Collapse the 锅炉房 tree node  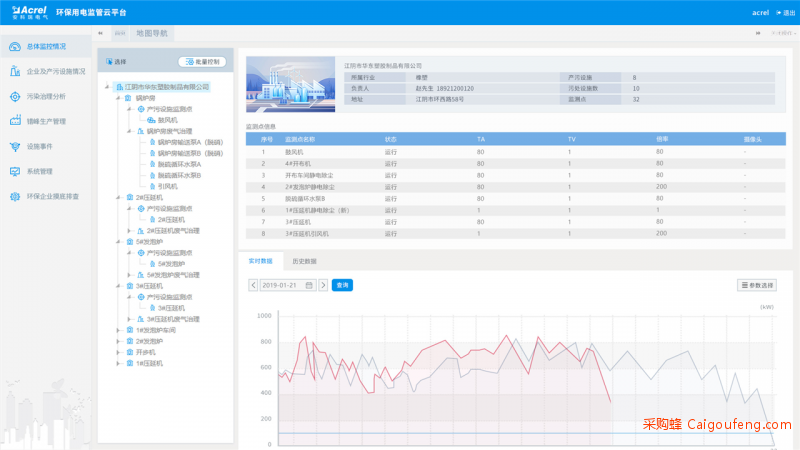tap(118, 98)
